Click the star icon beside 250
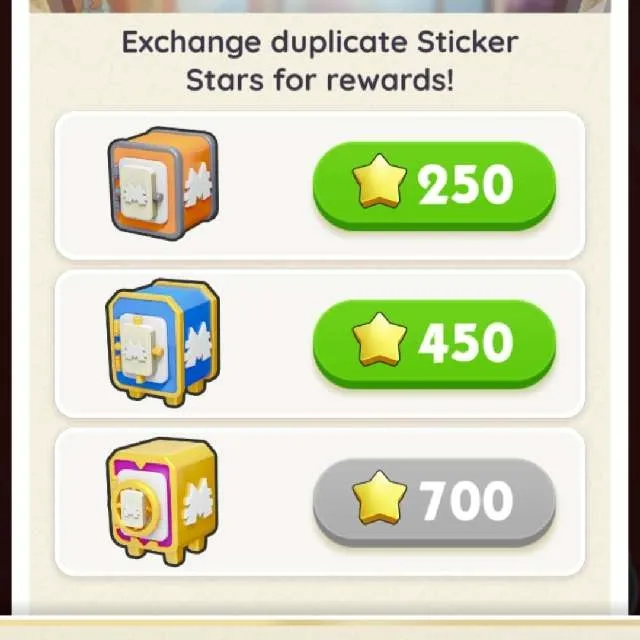The image size is (640, 640). click(x=379, y=180)
